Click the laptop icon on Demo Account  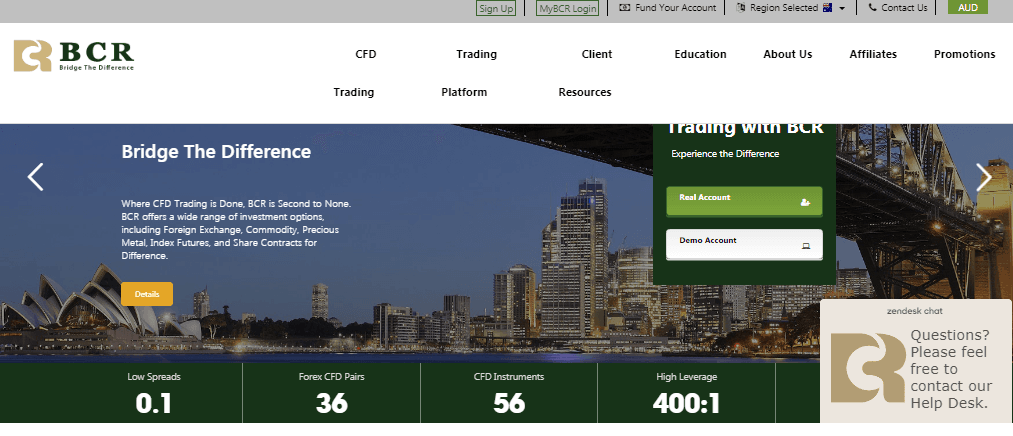pyautogui.click(x=806, y=245)
